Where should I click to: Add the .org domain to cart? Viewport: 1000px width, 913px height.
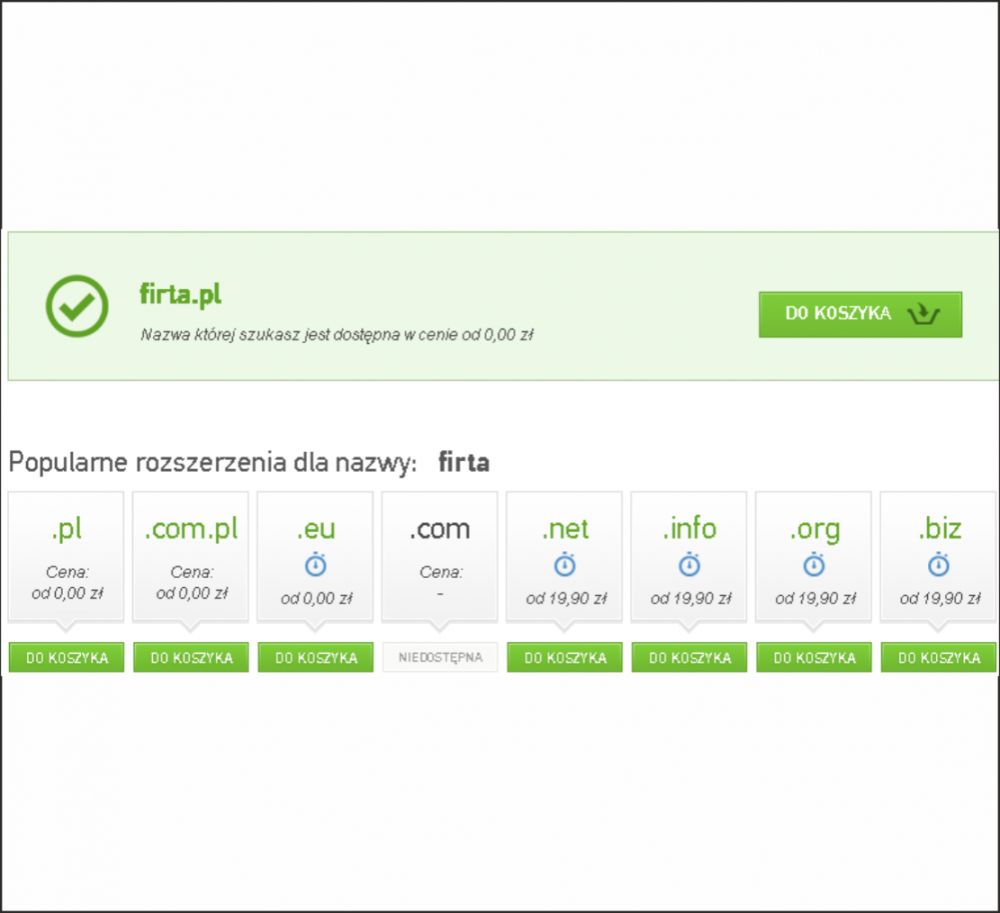[x=814, y=658]
